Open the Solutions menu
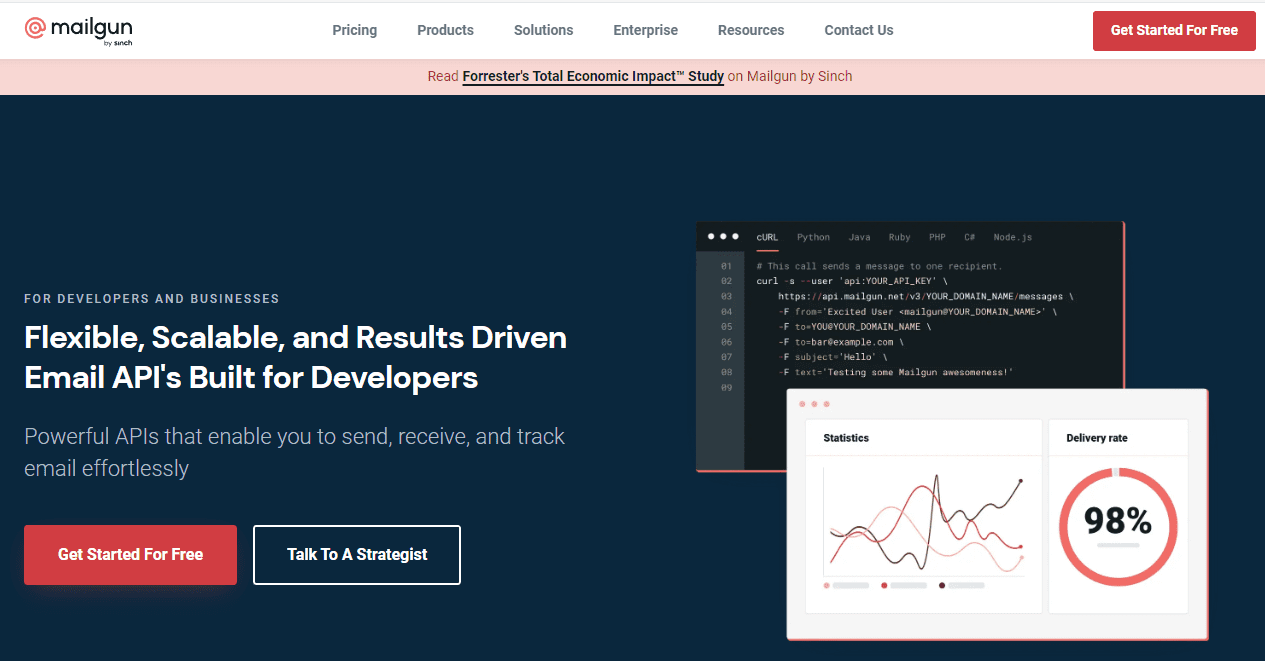1265x661 pixels. click(x=543, y=30)
